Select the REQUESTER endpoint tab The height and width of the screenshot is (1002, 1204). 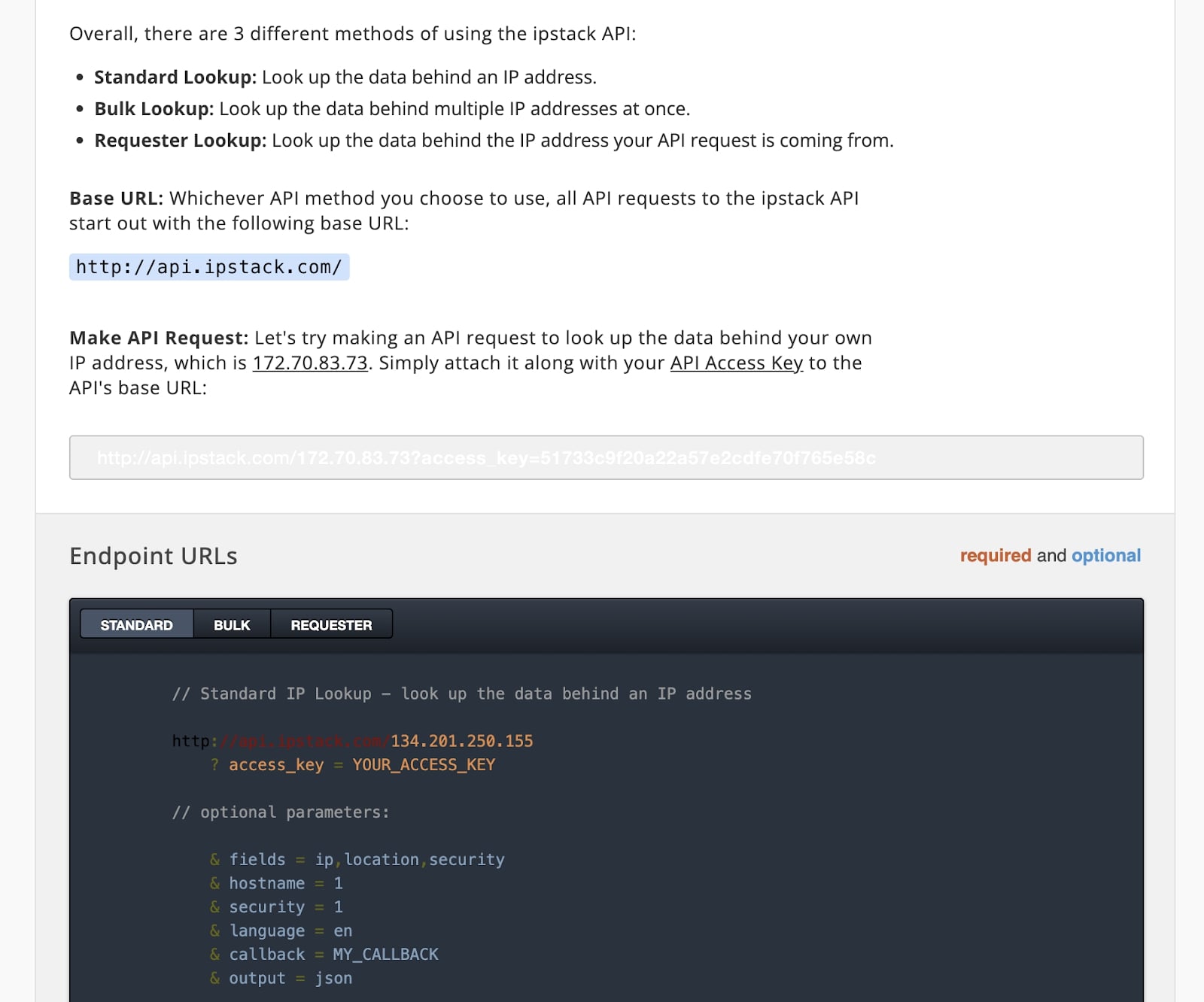[331, 624]
